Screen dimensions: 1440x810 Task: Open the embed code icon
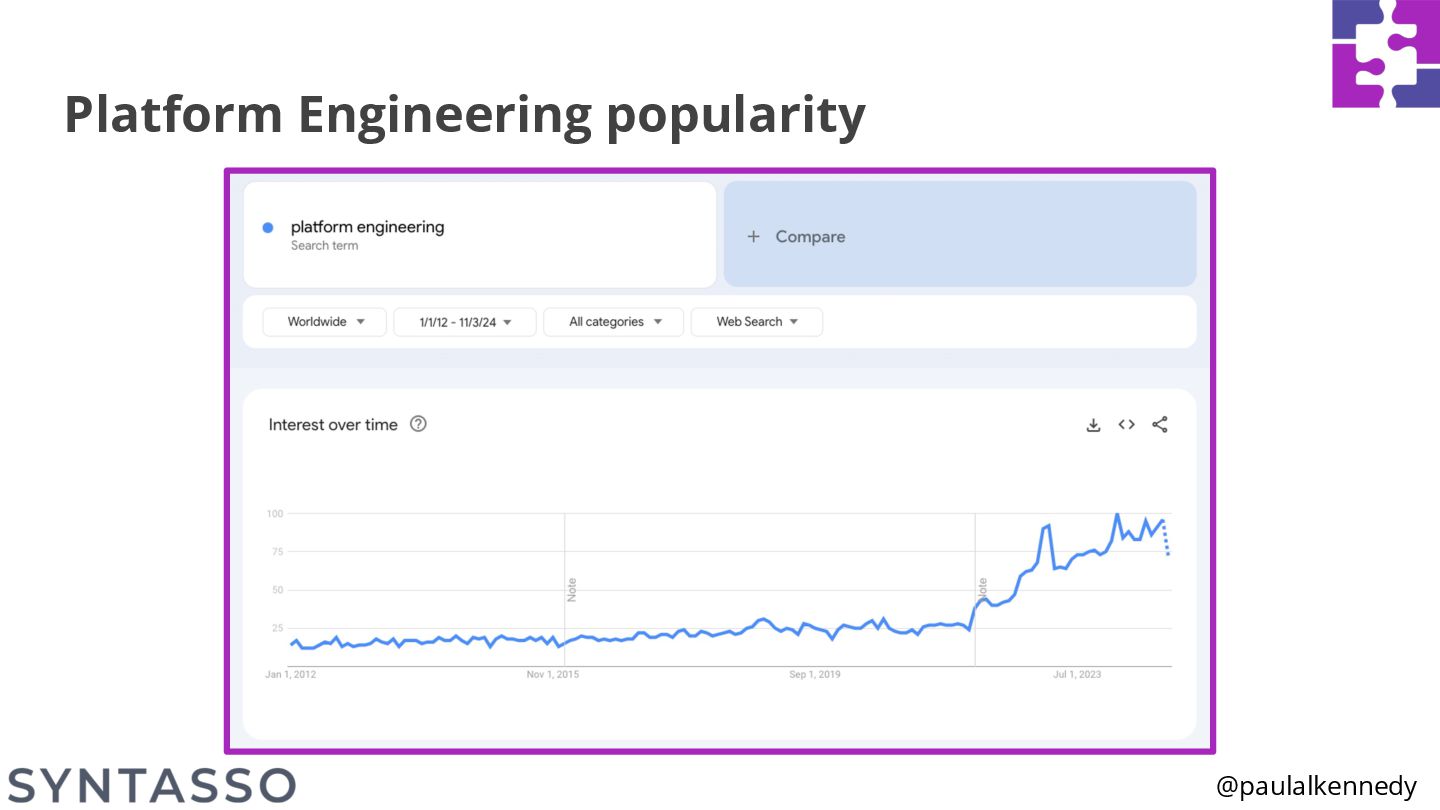[1126, 425]
